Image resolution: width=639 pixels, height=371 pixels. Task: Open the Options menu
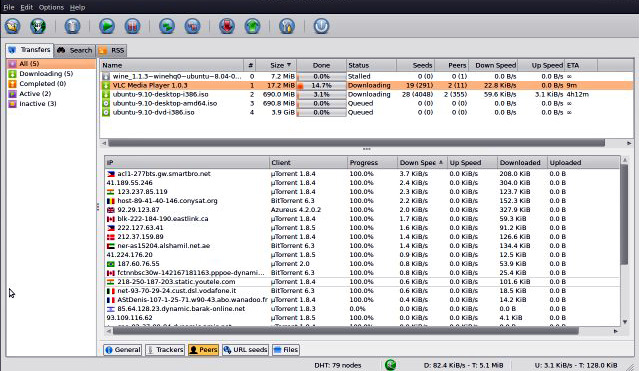pos(51,7)
